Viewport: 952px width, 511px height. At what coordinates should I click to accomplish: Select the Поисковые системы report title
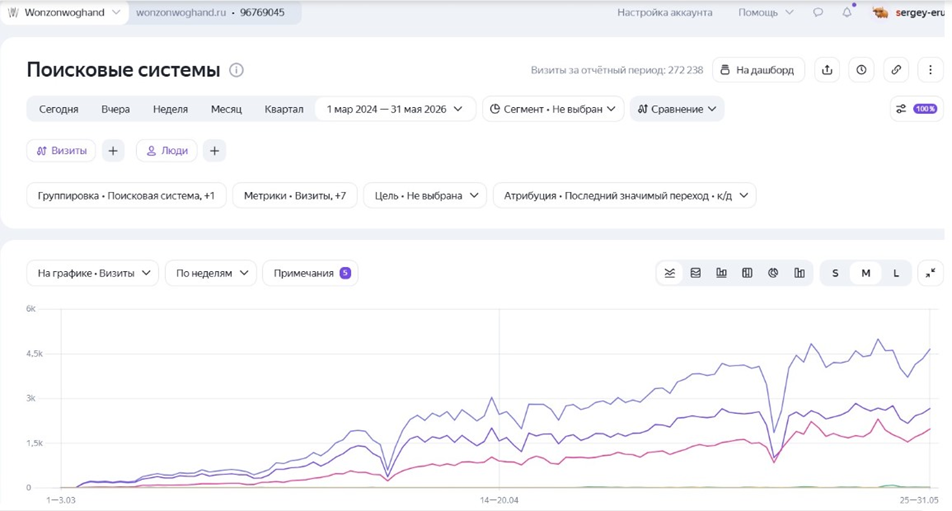[x=123, y=70]
